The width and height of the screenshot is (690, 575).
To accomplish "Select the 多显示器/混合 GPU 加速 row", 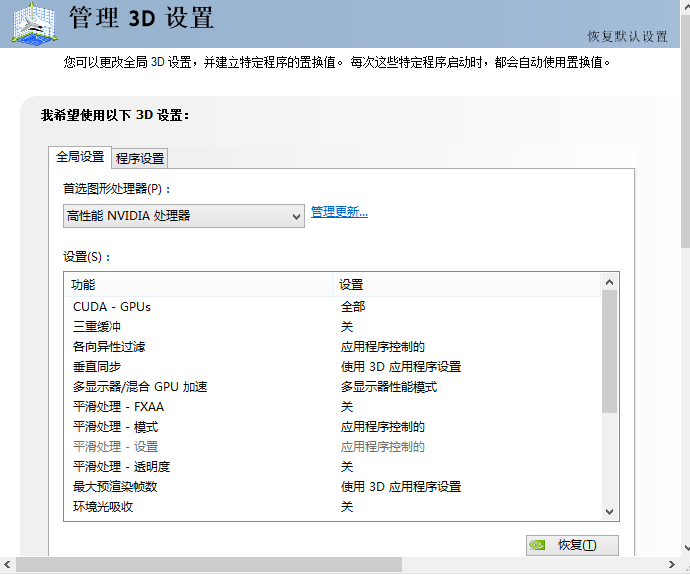I will click(x=333, y=387).
